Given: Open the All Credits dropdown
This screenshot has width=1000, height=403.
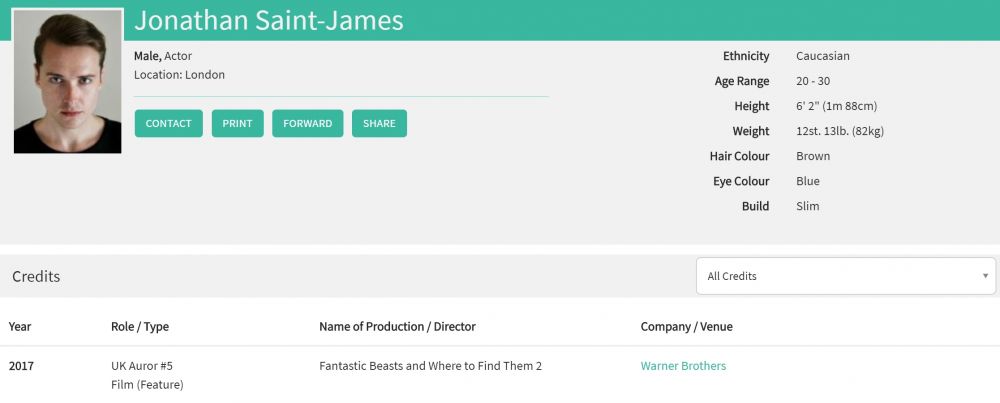Looking at the screenshot, I should click(x=845, y=276).
